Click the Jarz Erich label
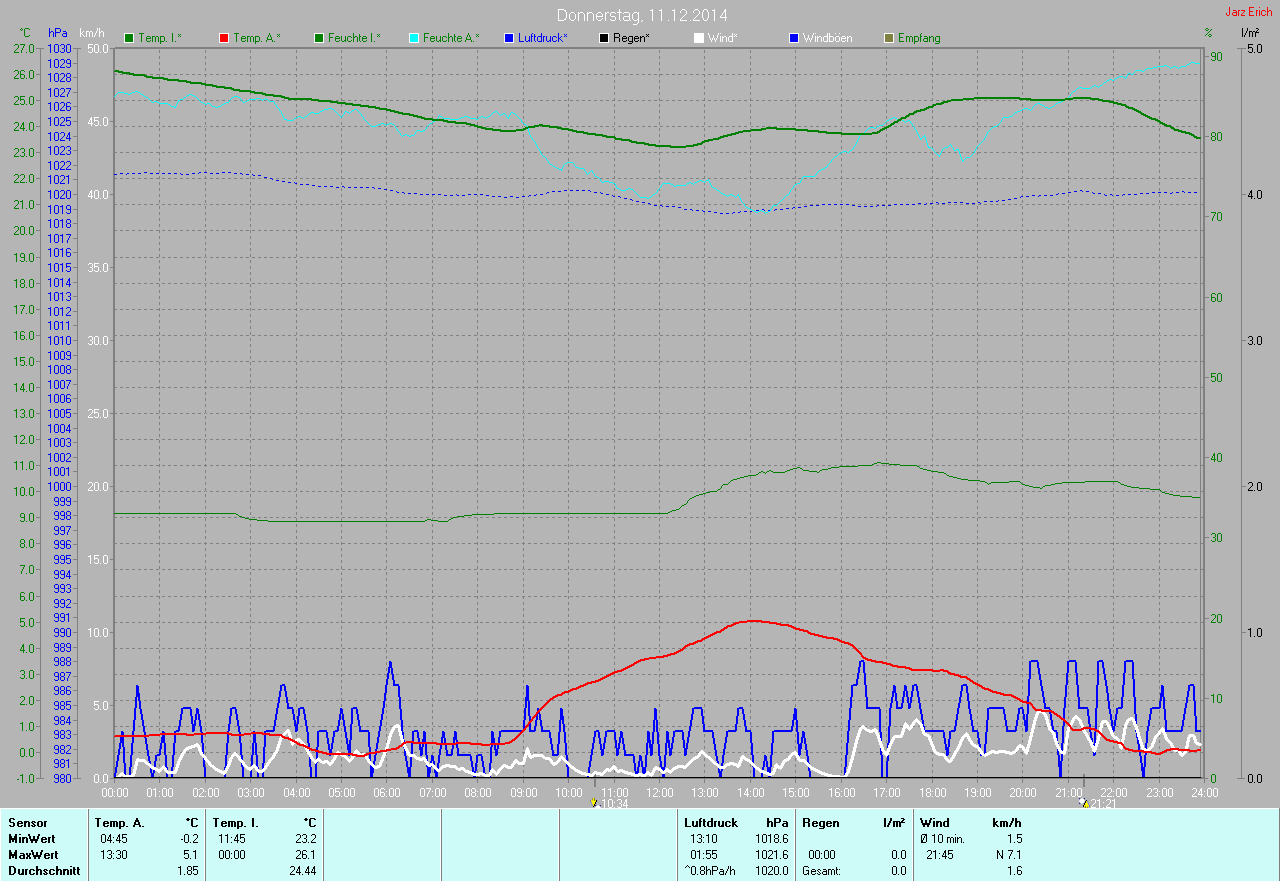Viewport: 1280px width, 881px height. tap(1248, 12)
